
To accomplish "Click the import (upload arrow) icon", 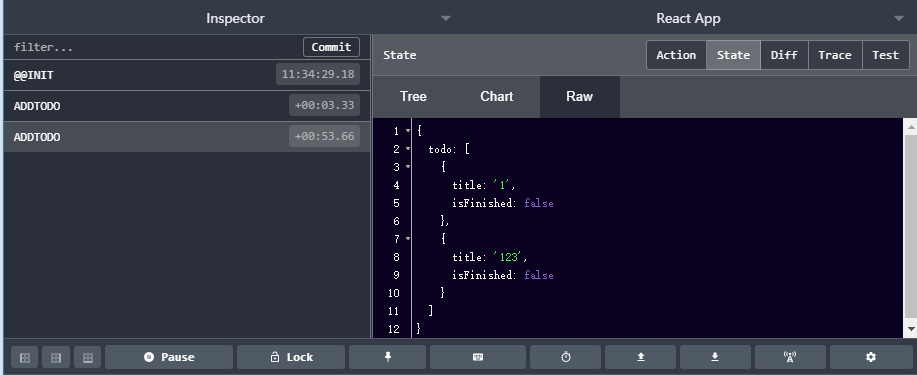I will [x=640, y=357].
